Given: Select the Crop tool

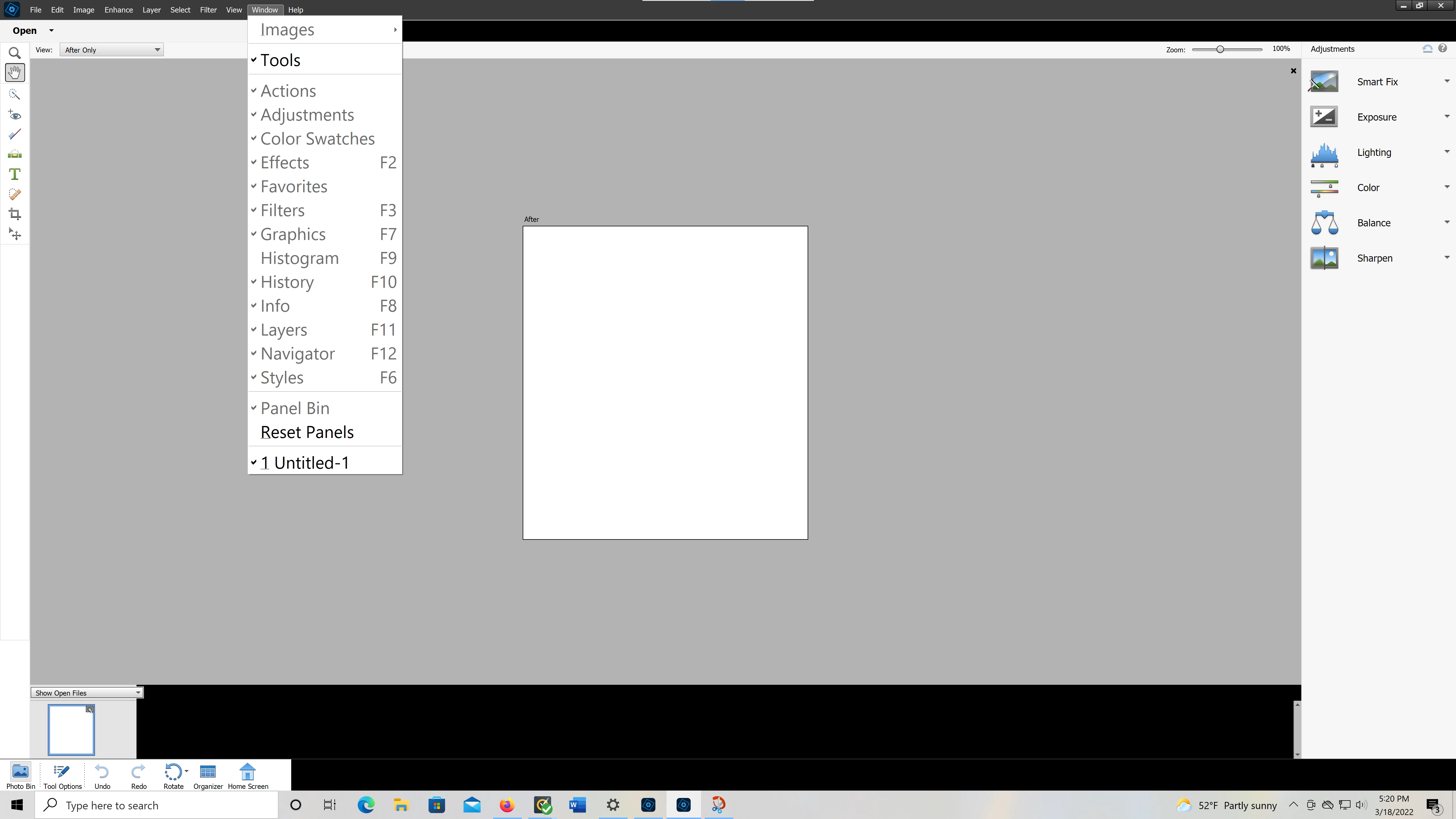Looking at the screenshot, I should [15, 214].
